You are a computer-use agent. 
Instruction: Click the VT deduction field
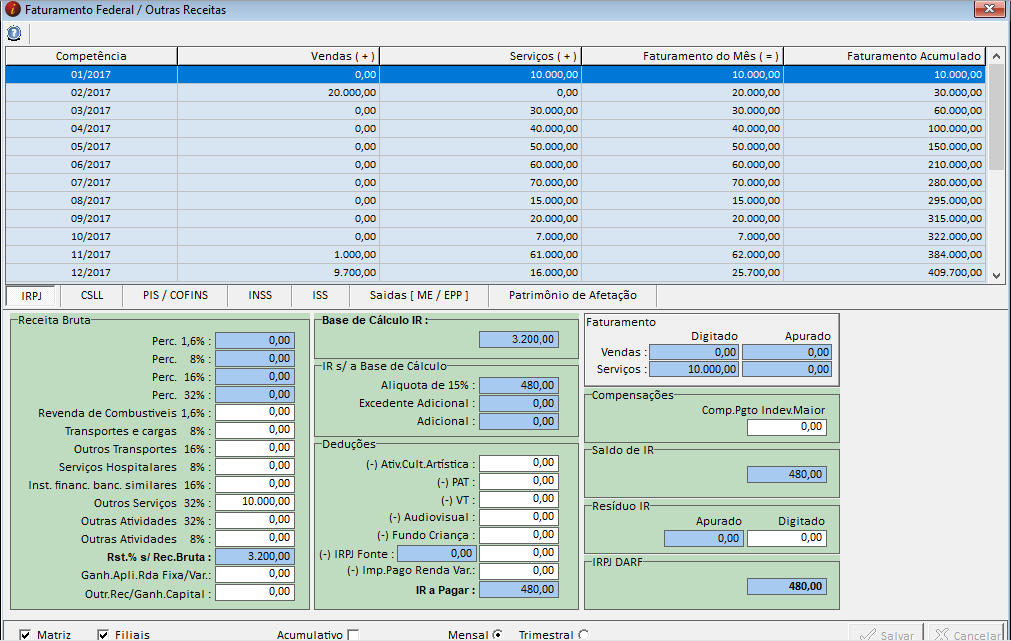519,499
